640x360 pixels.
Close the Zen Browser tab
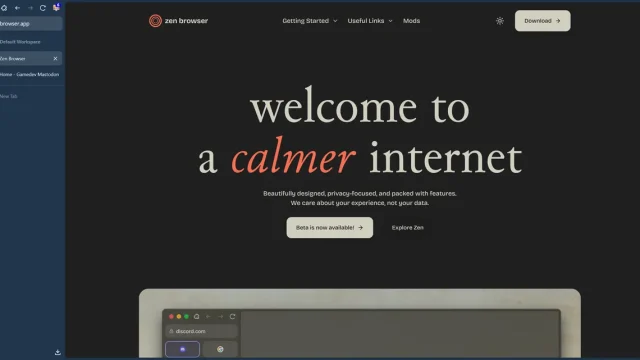tap(55, 59)
